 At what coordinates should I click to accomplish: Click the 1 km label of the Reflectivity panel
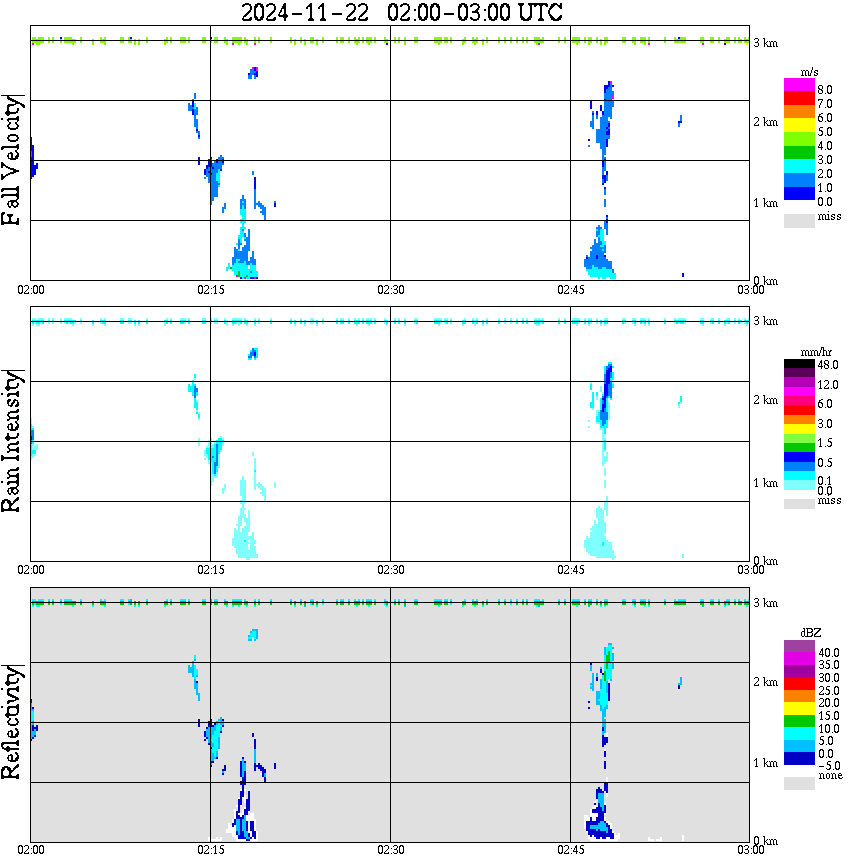coord(765,763)
